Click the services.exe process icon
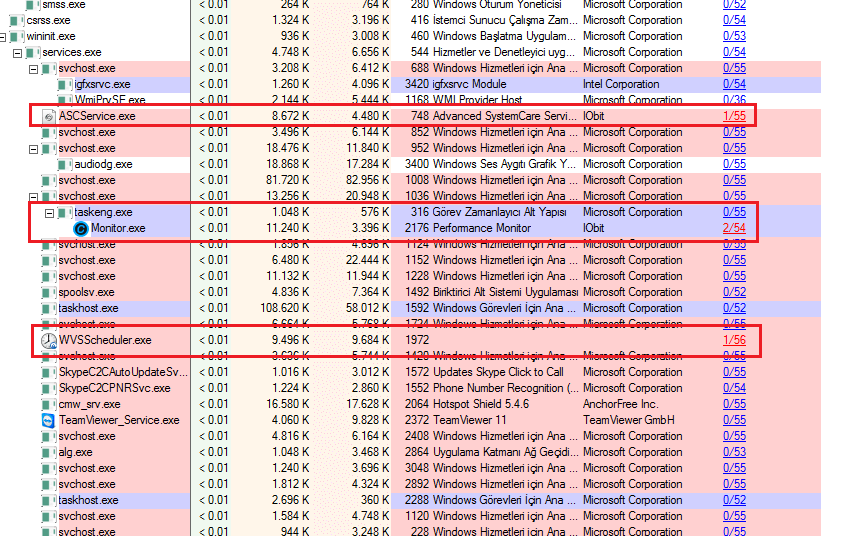 (33, 53)
